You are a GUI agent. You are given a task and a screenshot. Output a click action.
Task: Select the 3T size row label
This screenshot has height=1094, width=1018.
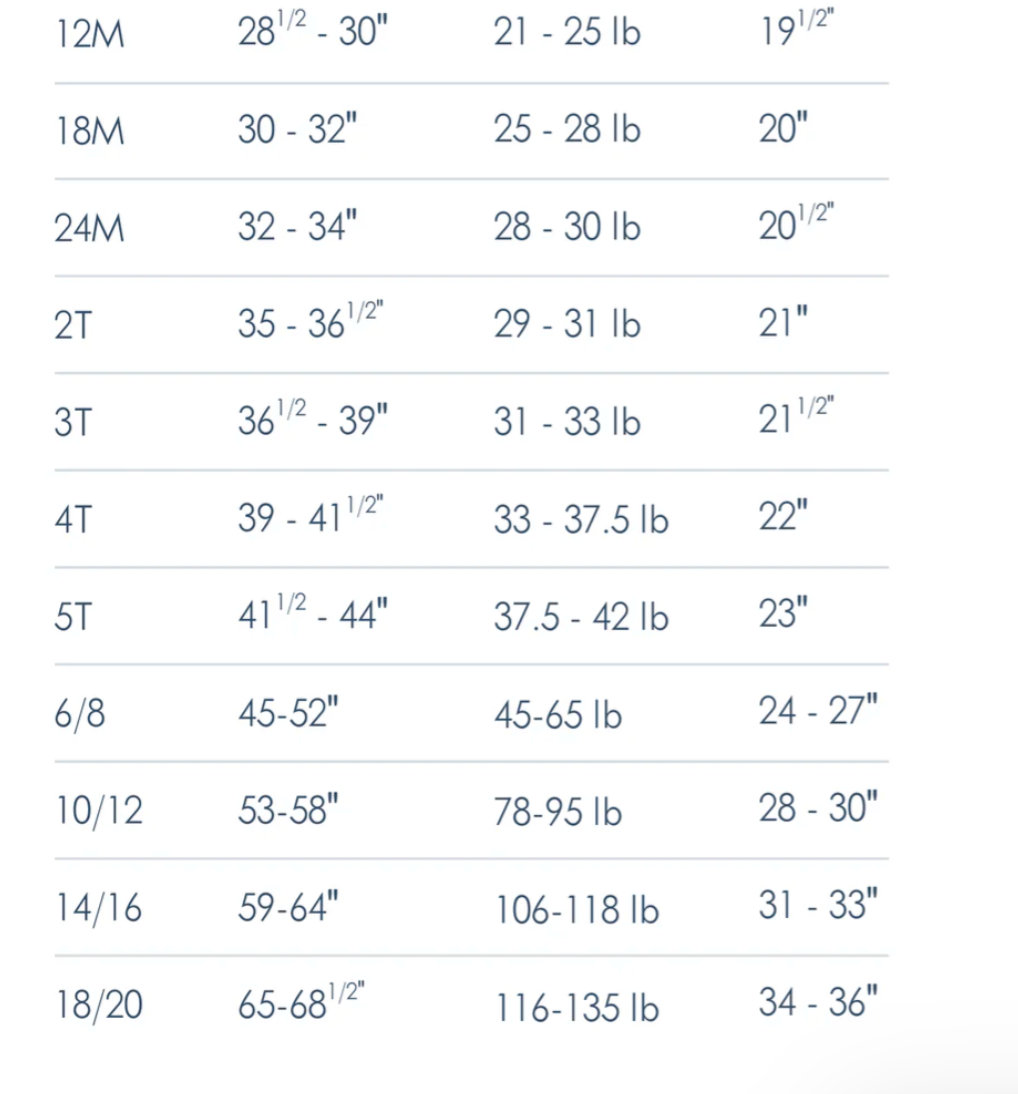[73, 422]
